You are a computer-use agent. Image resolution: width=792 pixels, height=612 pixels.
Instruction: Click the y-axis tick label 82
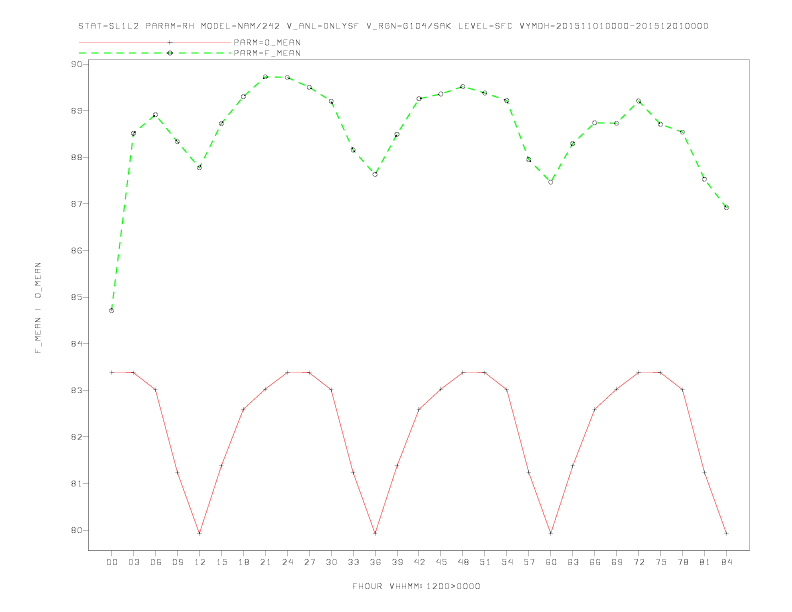77,437
